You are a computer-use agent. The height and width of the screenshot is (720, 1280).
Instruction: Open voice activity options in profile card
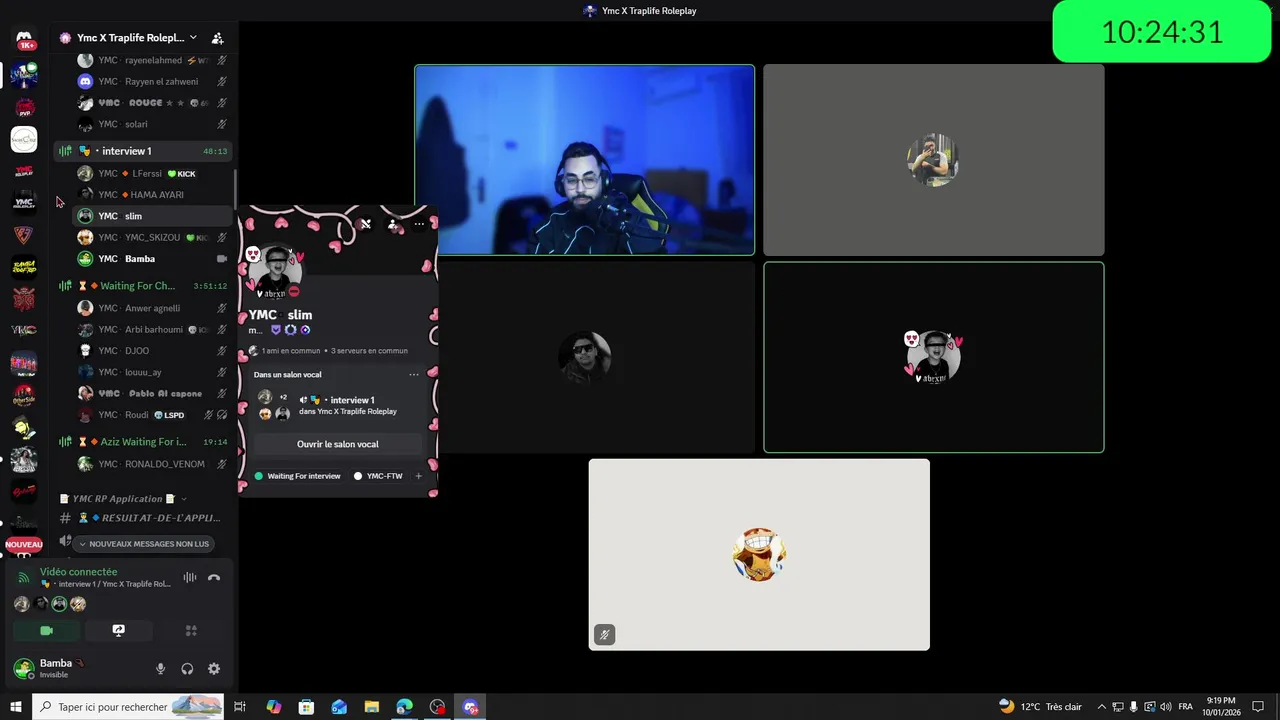[x=414, y=375]
